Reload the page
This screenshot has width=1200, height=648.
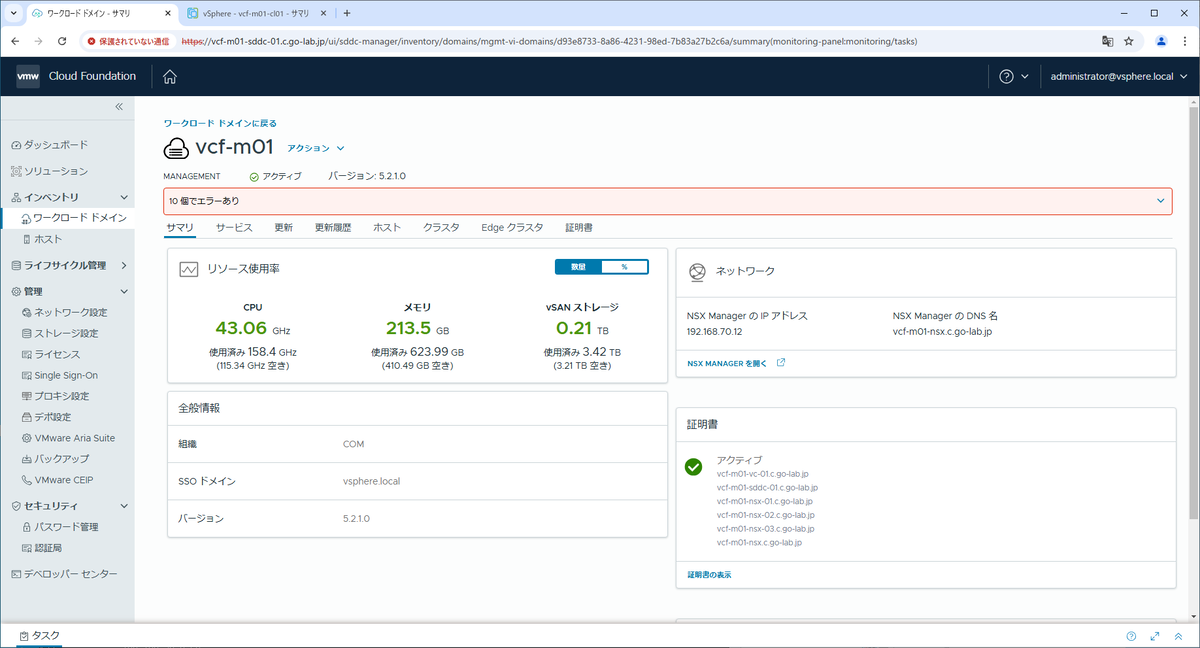tap(63, 41)
